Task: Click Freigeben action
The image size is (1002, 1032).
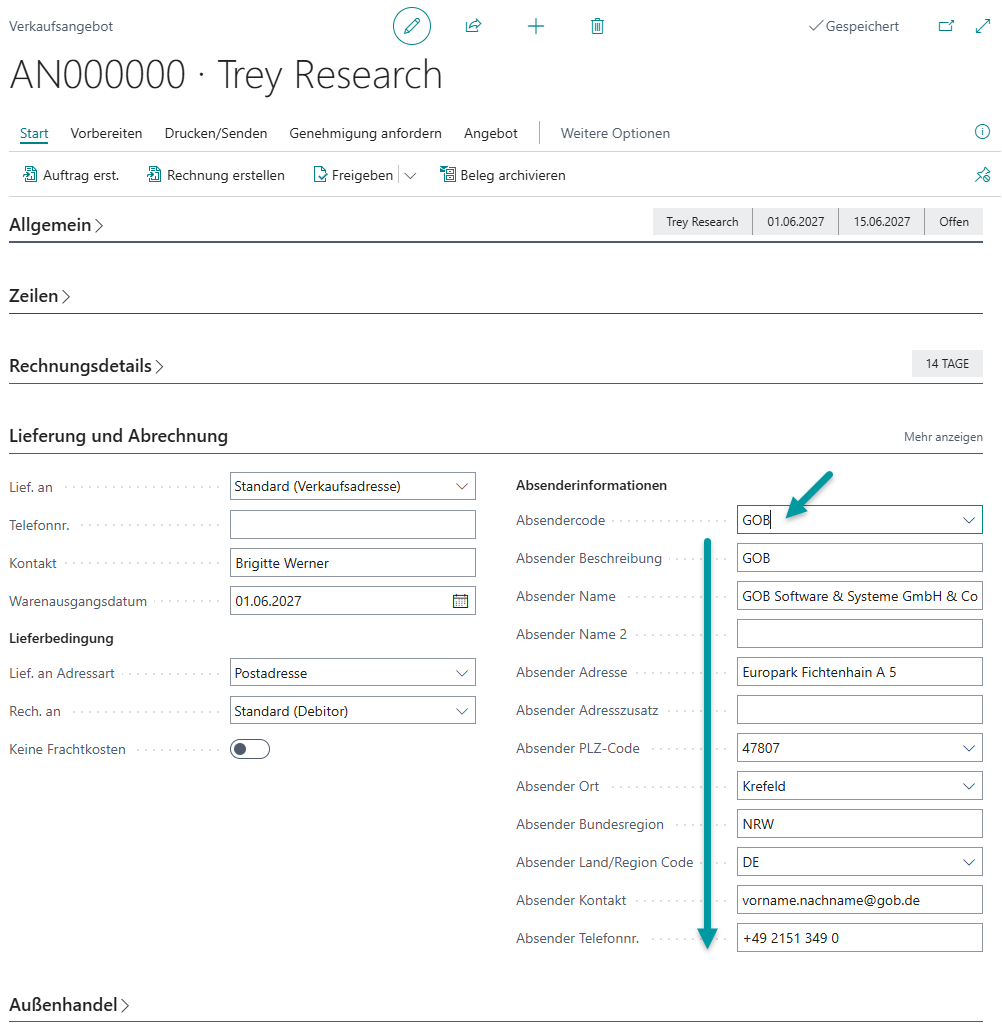Action: [x=354, y=175]
